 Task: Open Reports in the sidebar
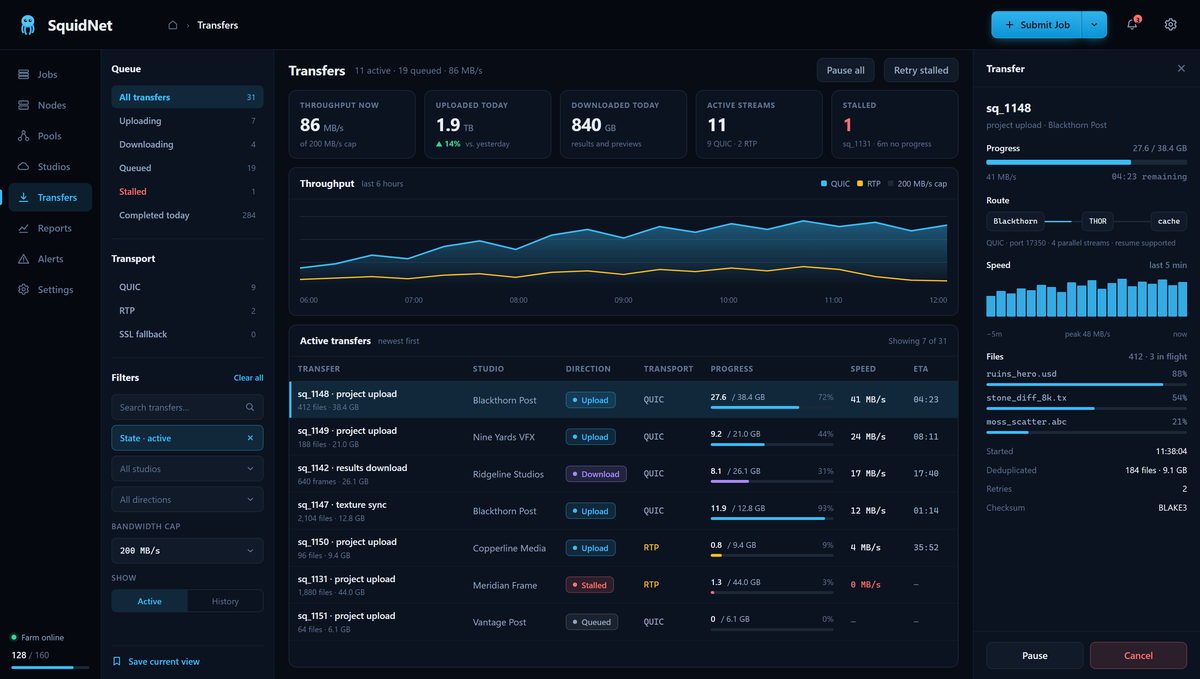click(x=50, y=228)
